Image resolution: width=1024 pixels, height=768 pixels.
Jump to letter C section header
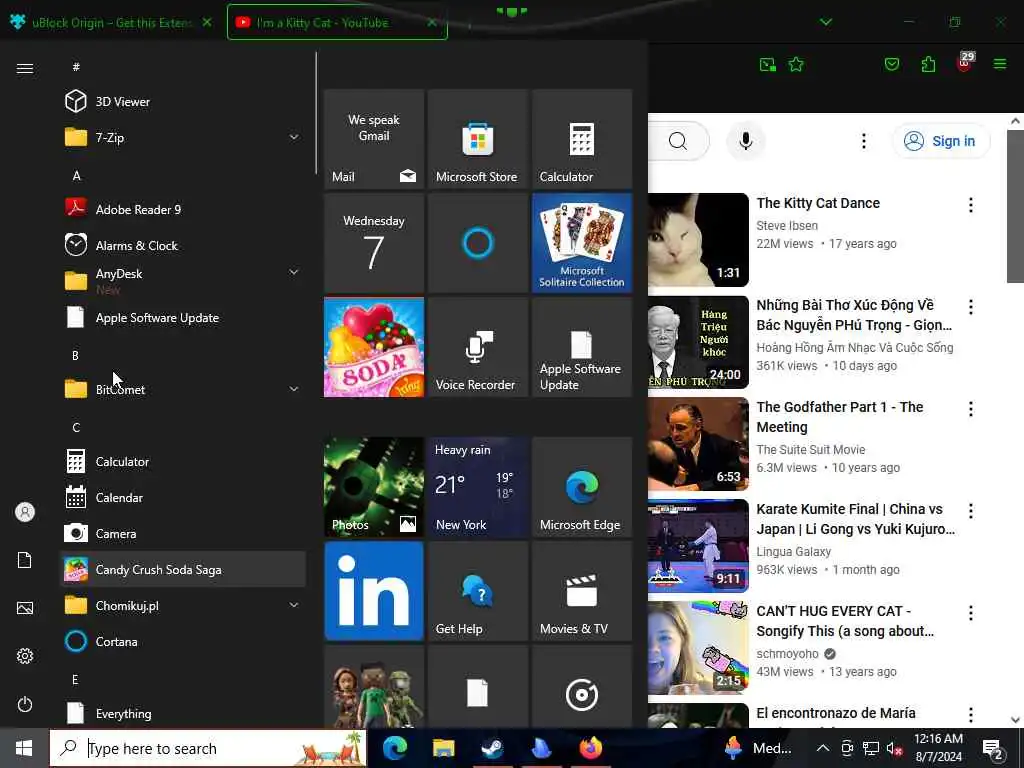(76, 428)
